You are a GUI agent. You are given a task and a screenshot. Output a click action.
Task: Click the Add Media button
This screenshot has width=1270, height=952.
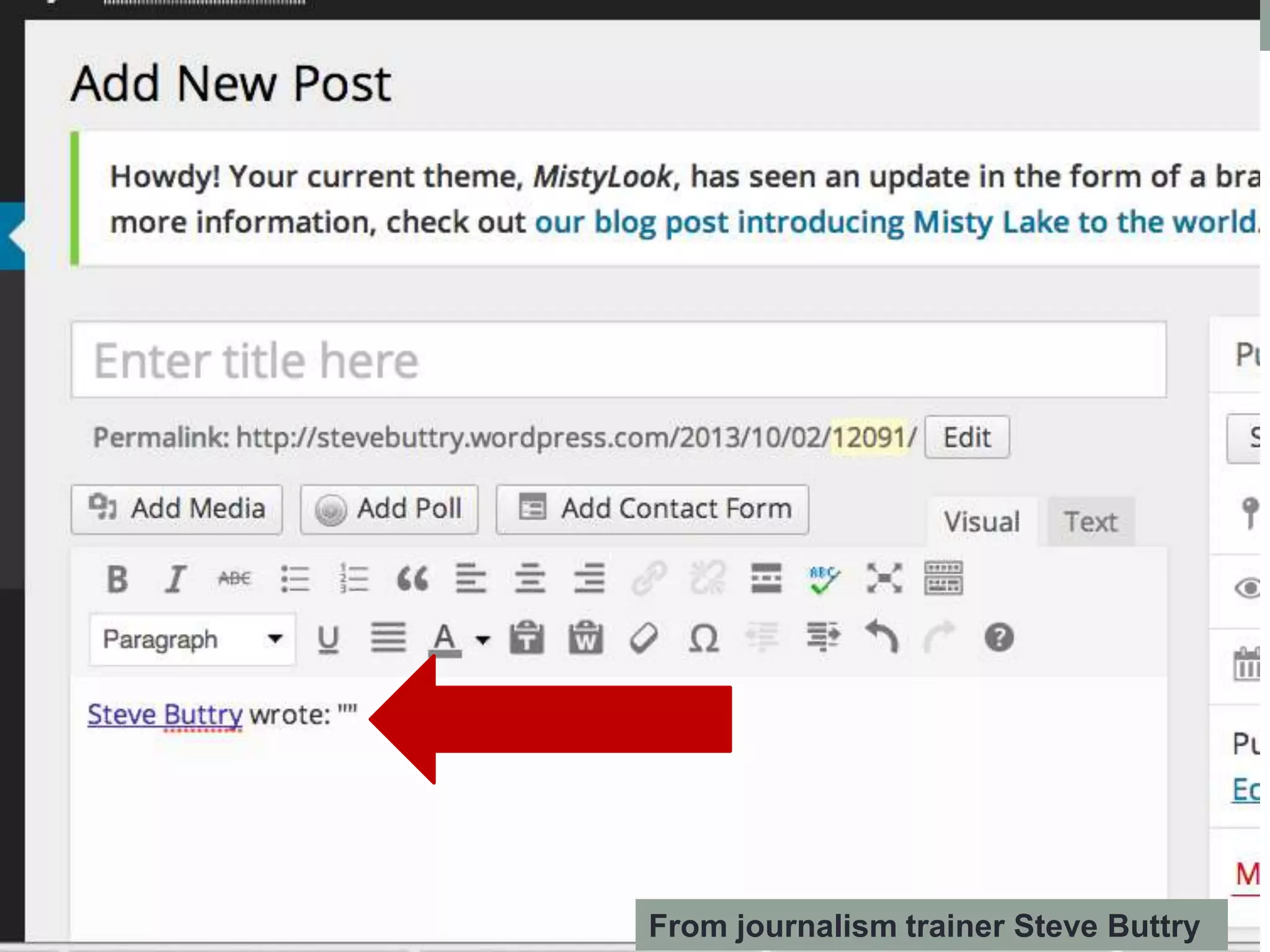(x=177, y=509)
